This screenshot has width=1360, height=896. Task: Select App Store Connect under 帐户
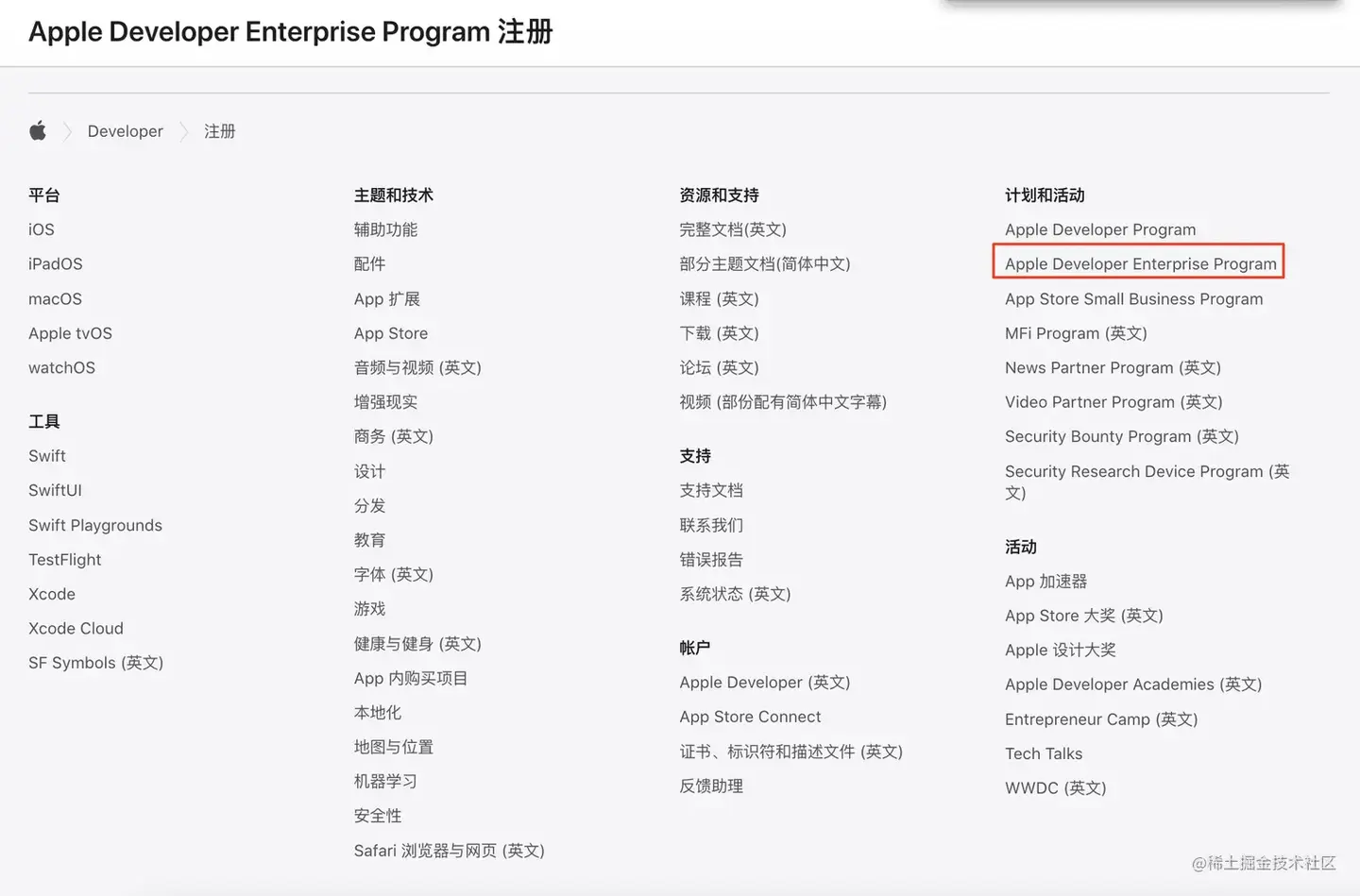(750, 717)
